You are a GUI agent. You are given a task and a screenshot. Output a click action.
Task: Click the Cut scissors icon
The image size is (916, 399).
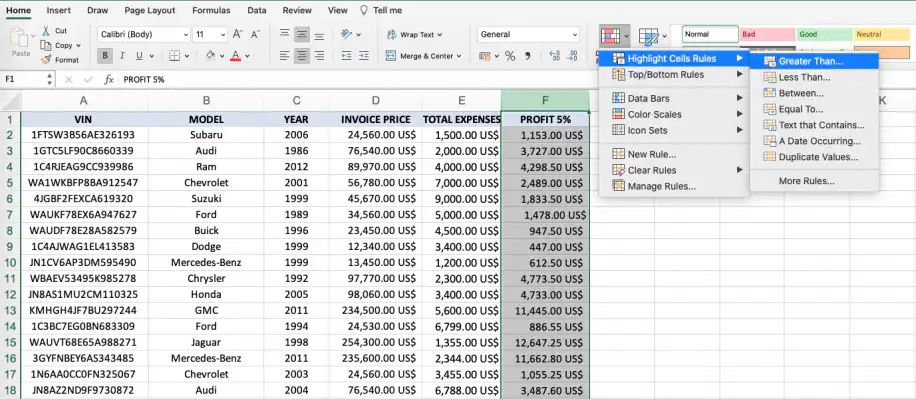[46, 30]
